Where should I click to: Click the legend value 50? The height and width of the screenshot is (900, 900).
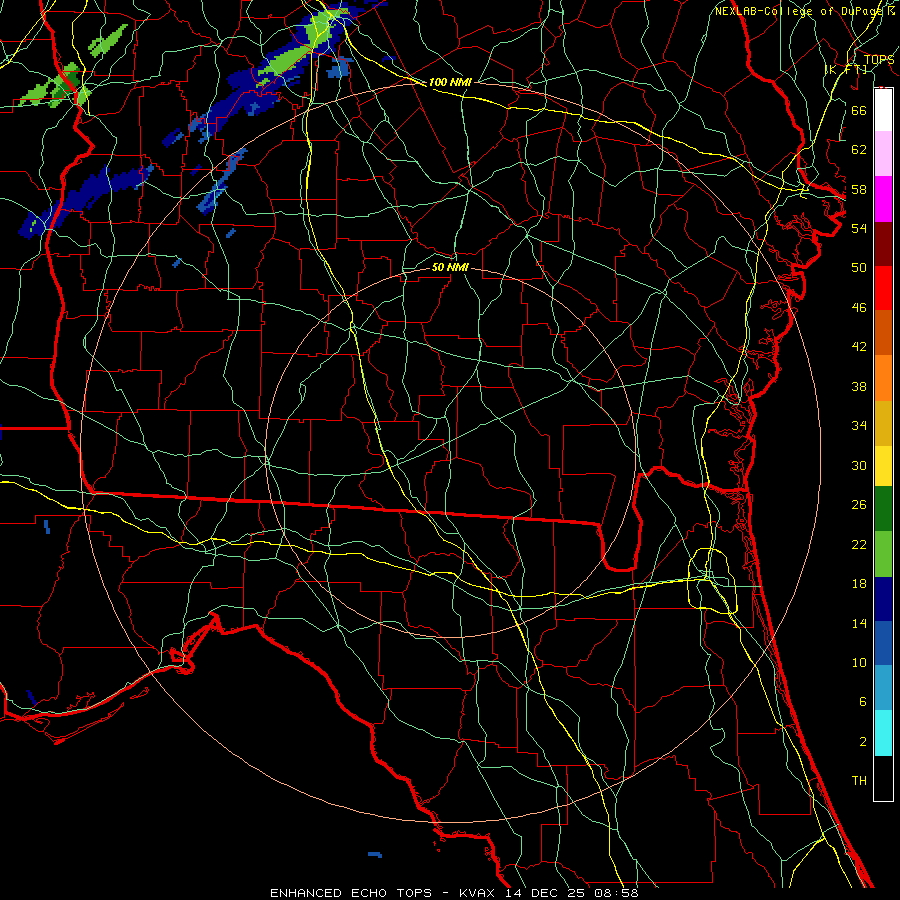(x=859, y=267)
